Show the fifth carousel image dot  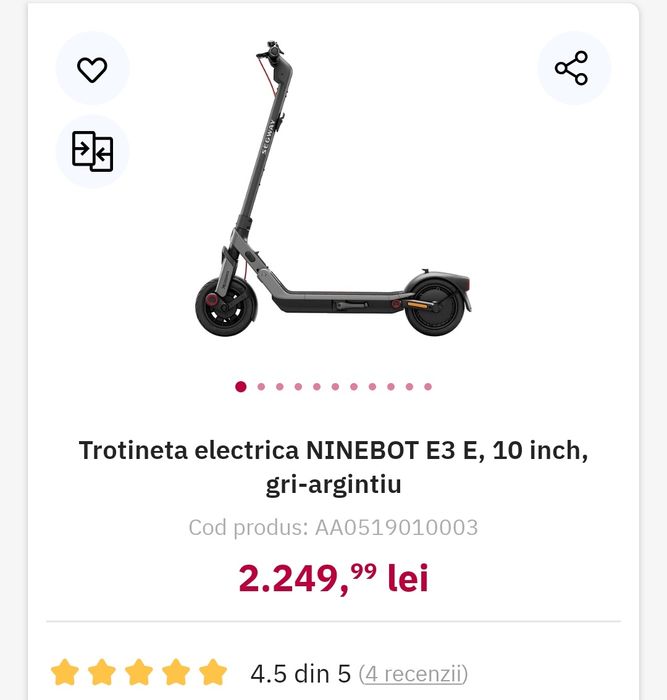point(316,387)
